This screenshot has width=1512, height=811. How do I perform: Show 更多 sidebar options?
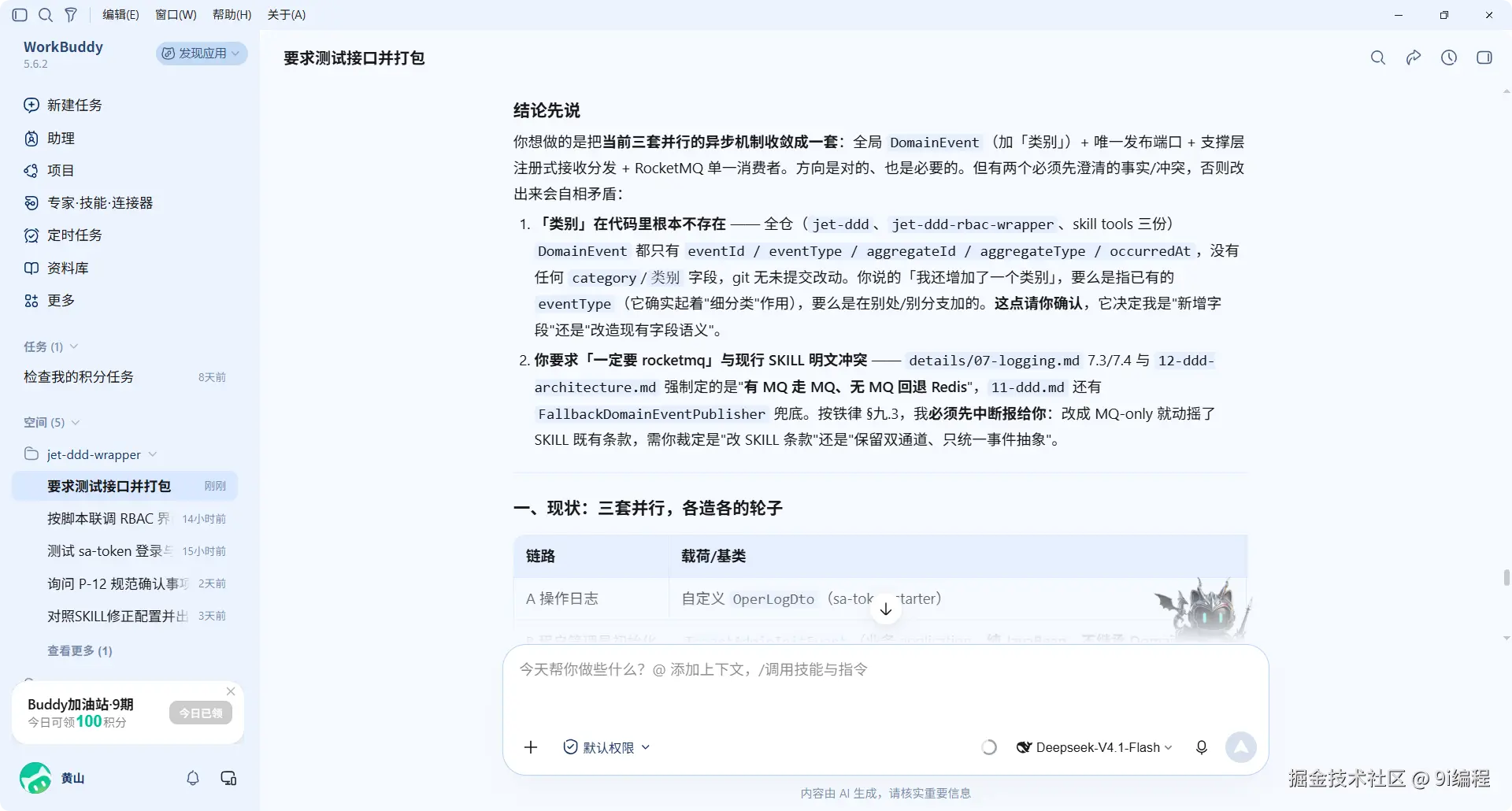pyautogui.click(x=49, y=301)
